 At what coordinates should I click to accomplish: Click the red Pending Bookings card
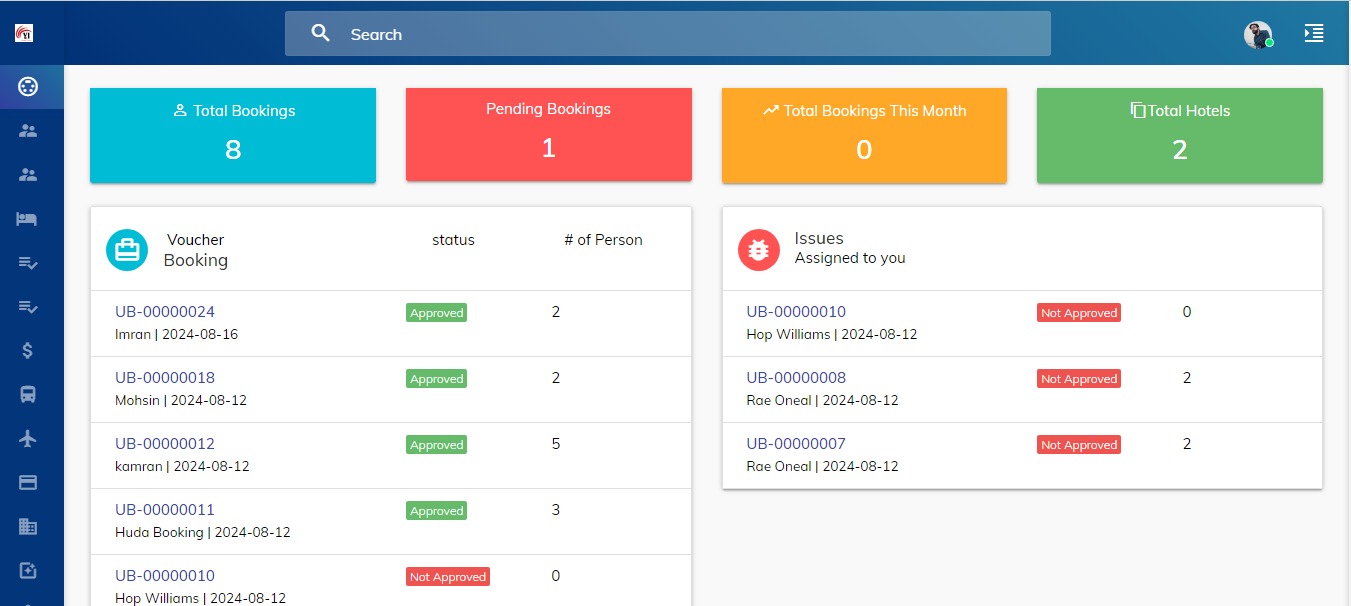[548, 135]
